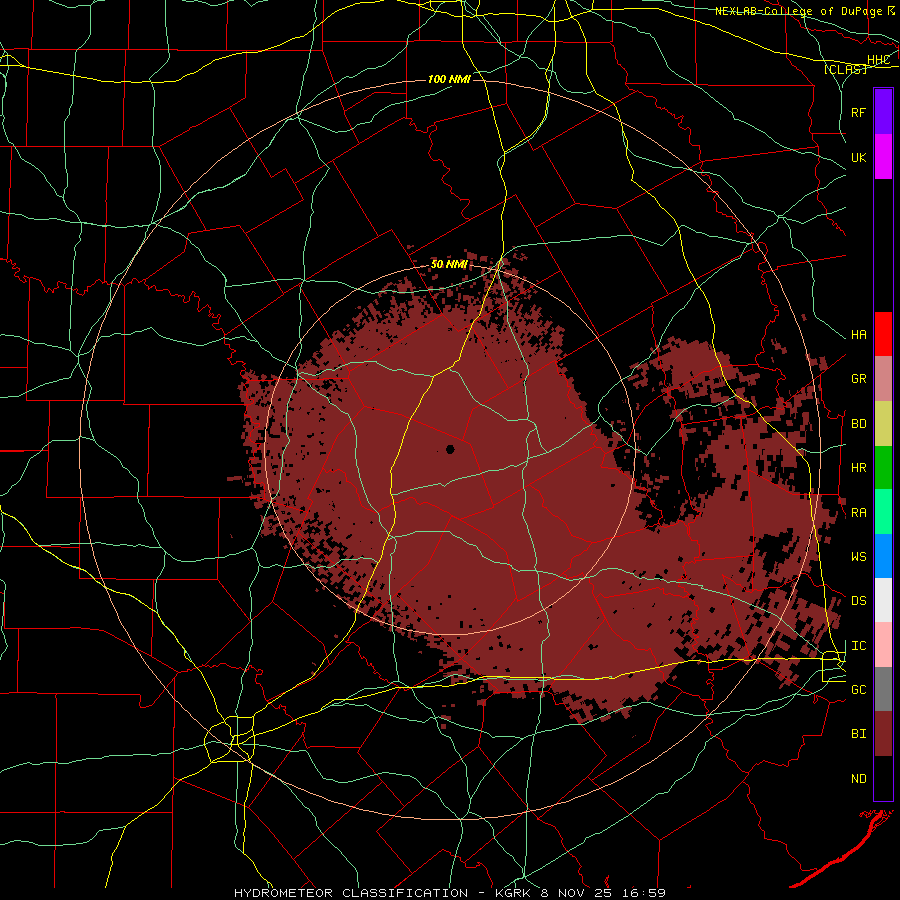Pick the dark green HR legend swatch
The image size is (900, 900).
pyautogui.click(x=883, y=467)
